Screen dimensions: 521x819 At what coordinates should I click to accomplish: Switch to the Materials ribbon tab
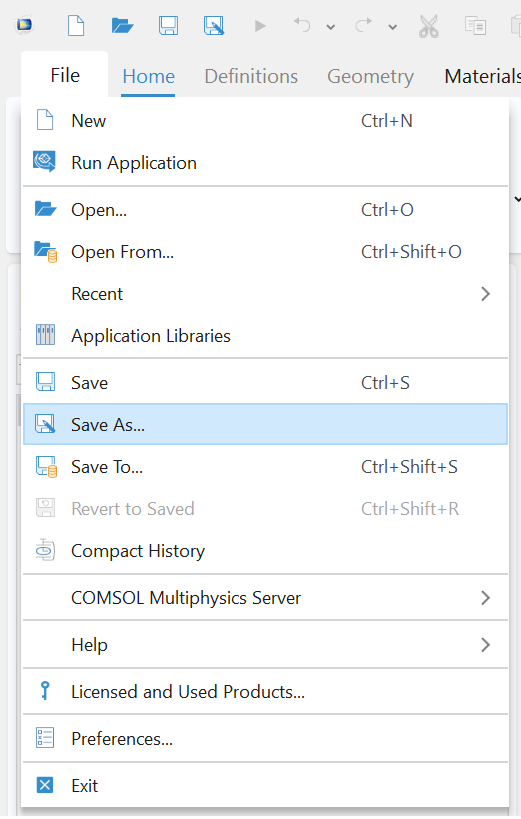pyautogui.click(x=482, y=76)
